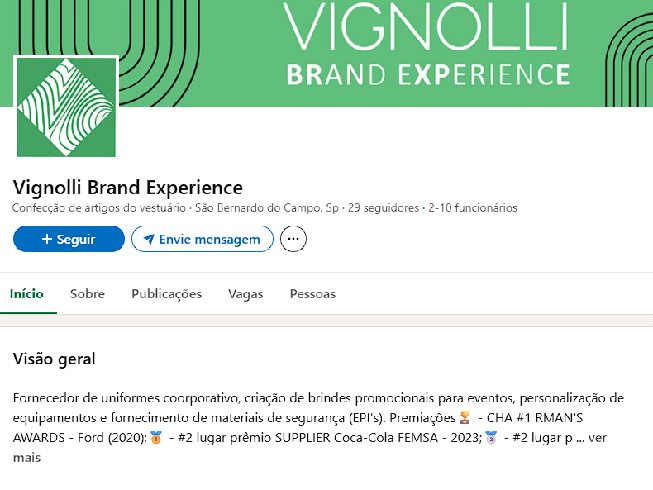This screenshot has height=490, width=653.
Task: Open the three-dot more options button
Action: pos(293,240)
